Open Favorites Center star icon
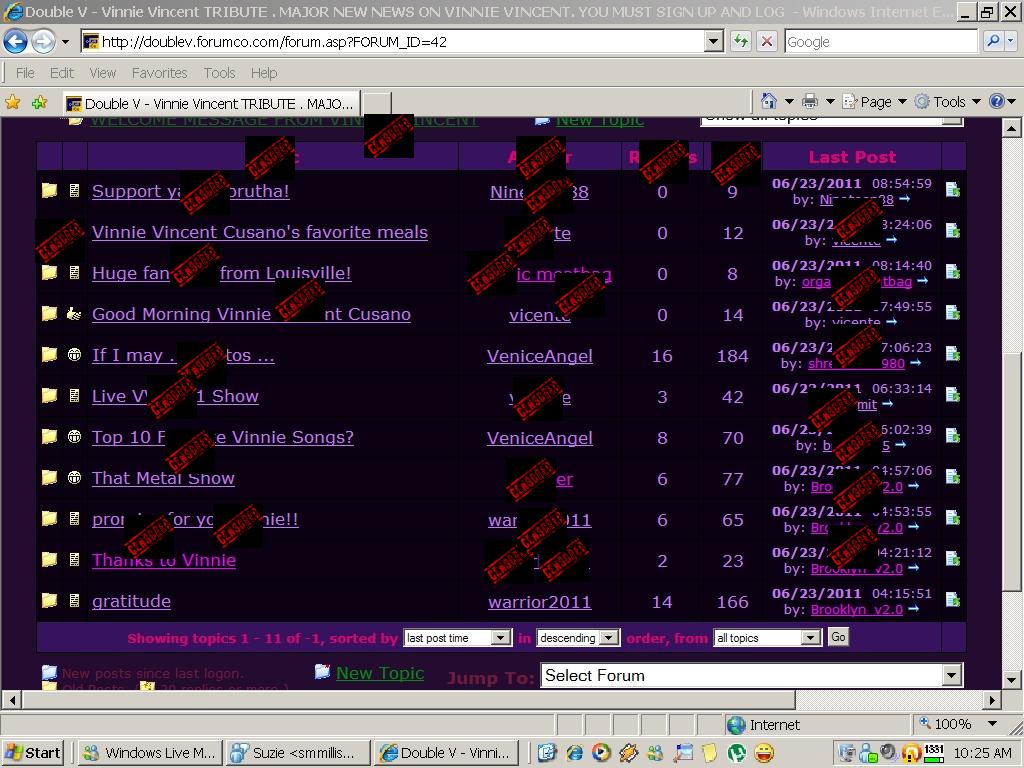The width and height of the screenshot is (1024, 768). (x=12, y=103)
